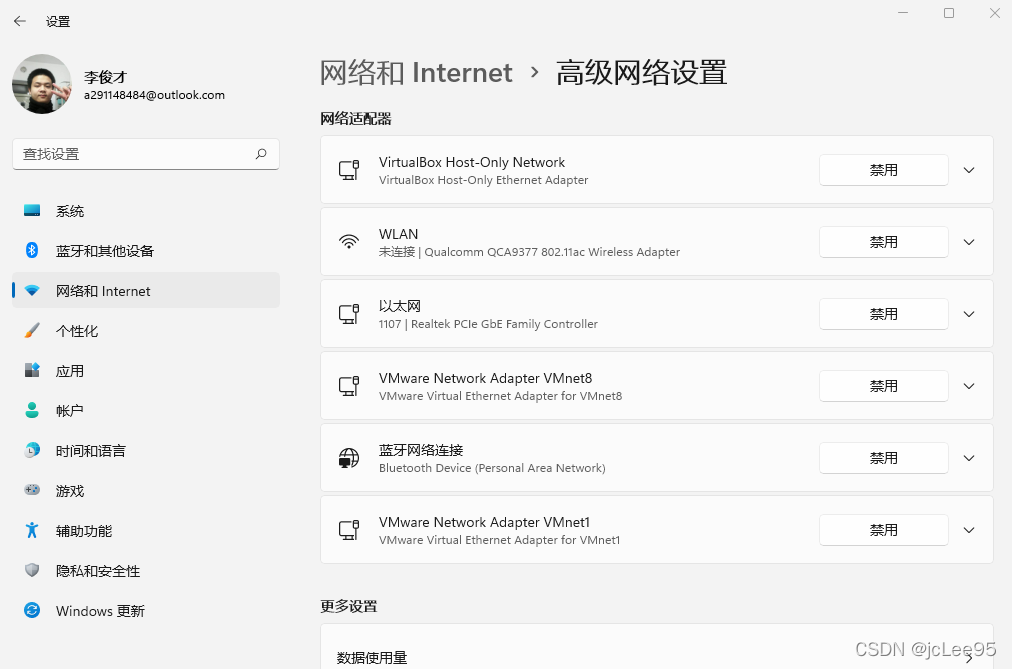
Task: Close the settings window
Action: tap(995, 13)
